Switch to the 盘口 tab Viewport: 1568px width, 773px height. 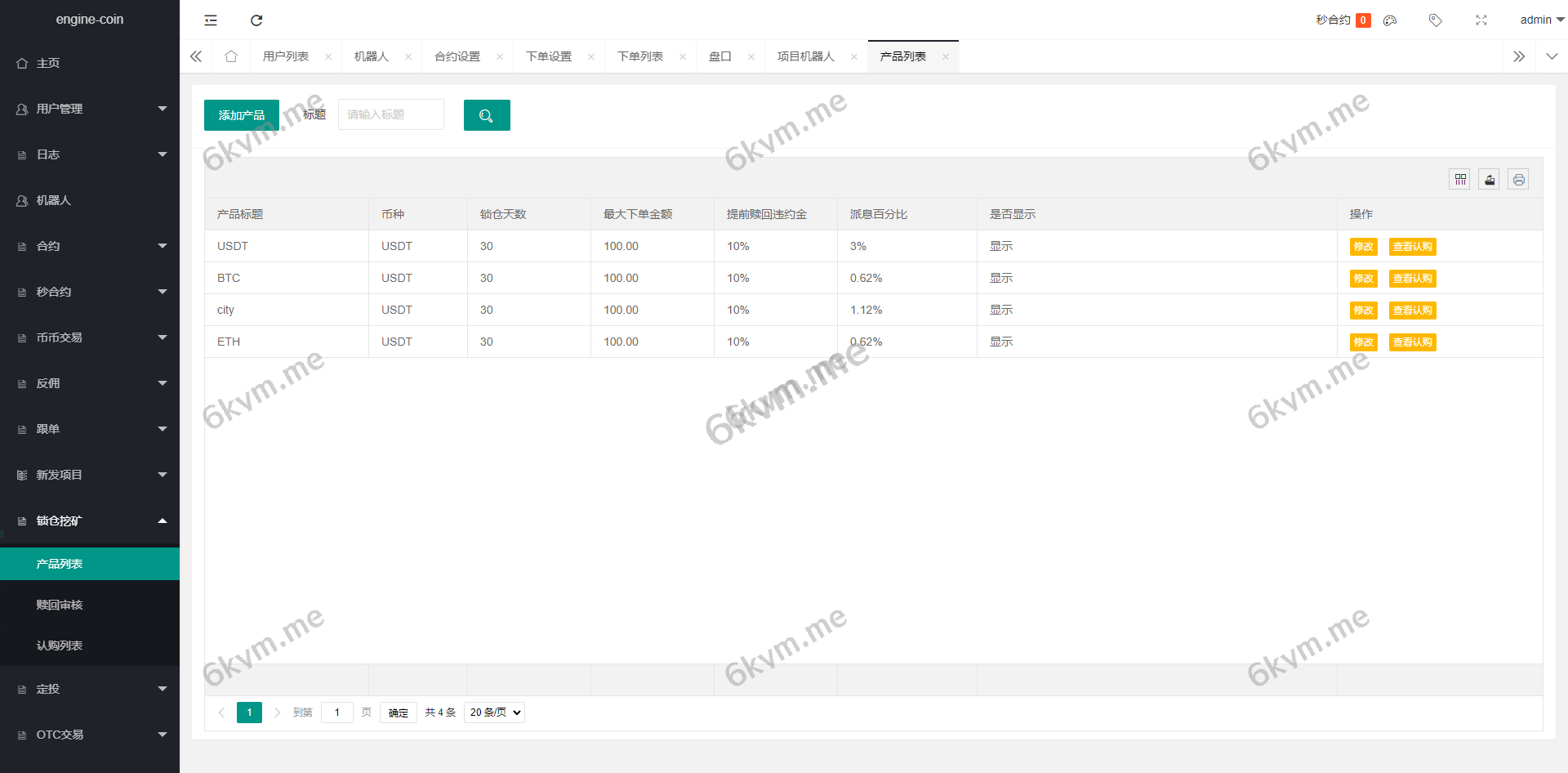click(719, 56)
